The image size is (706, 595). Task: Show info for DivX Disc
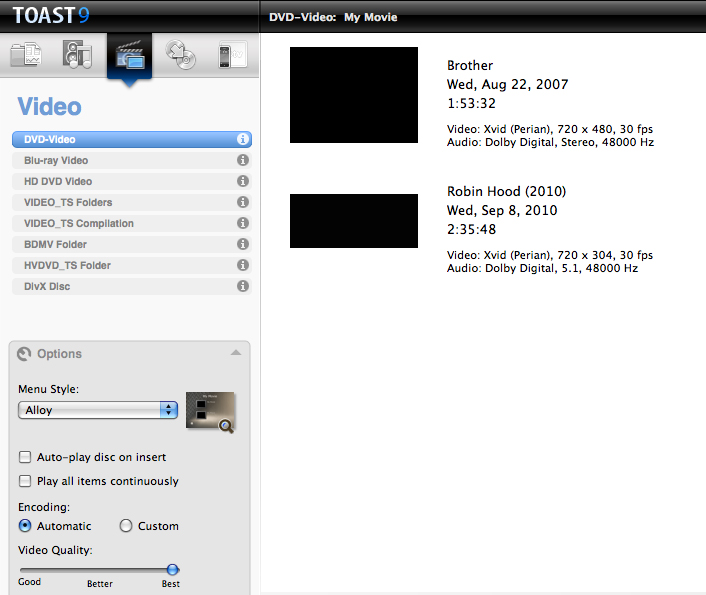(243, 286)
